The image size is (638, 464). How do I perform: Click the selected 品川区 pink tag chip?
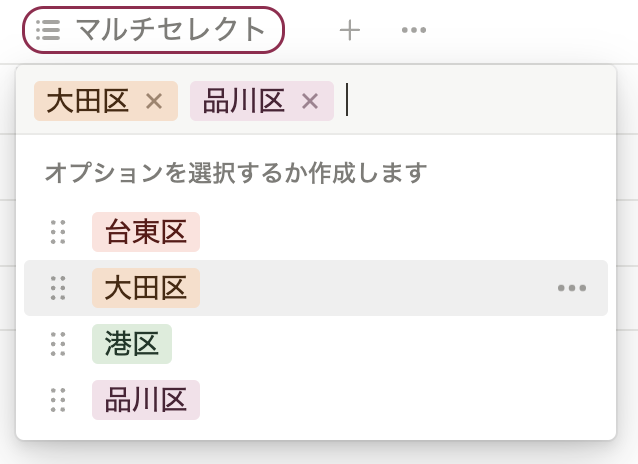[x=262, y=101]
